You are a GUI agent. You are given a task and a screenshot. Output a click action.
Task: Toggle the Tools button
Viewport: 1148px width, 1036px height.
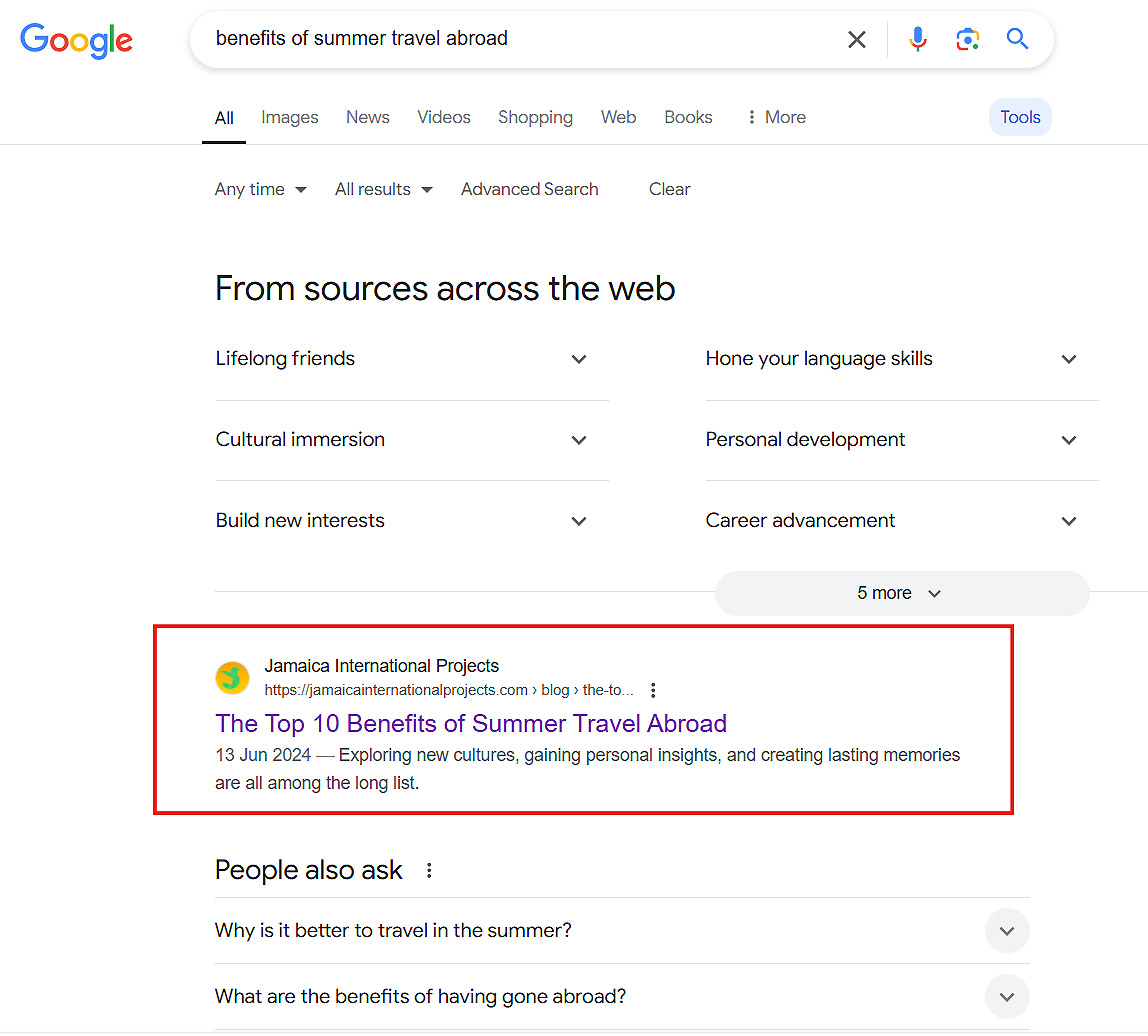[x=1020, y=117]
